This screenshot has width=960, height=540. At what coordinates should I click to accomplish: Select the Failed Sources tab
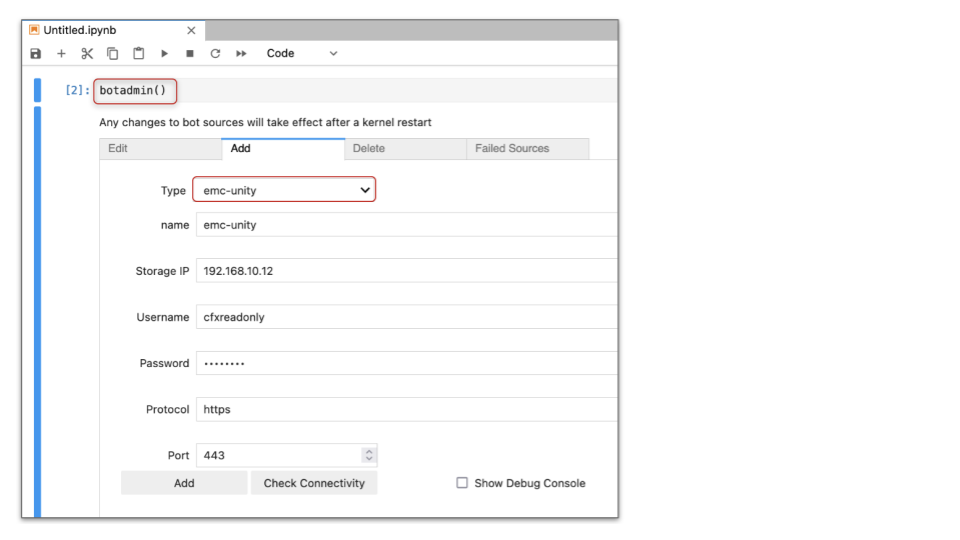point(526,148)
